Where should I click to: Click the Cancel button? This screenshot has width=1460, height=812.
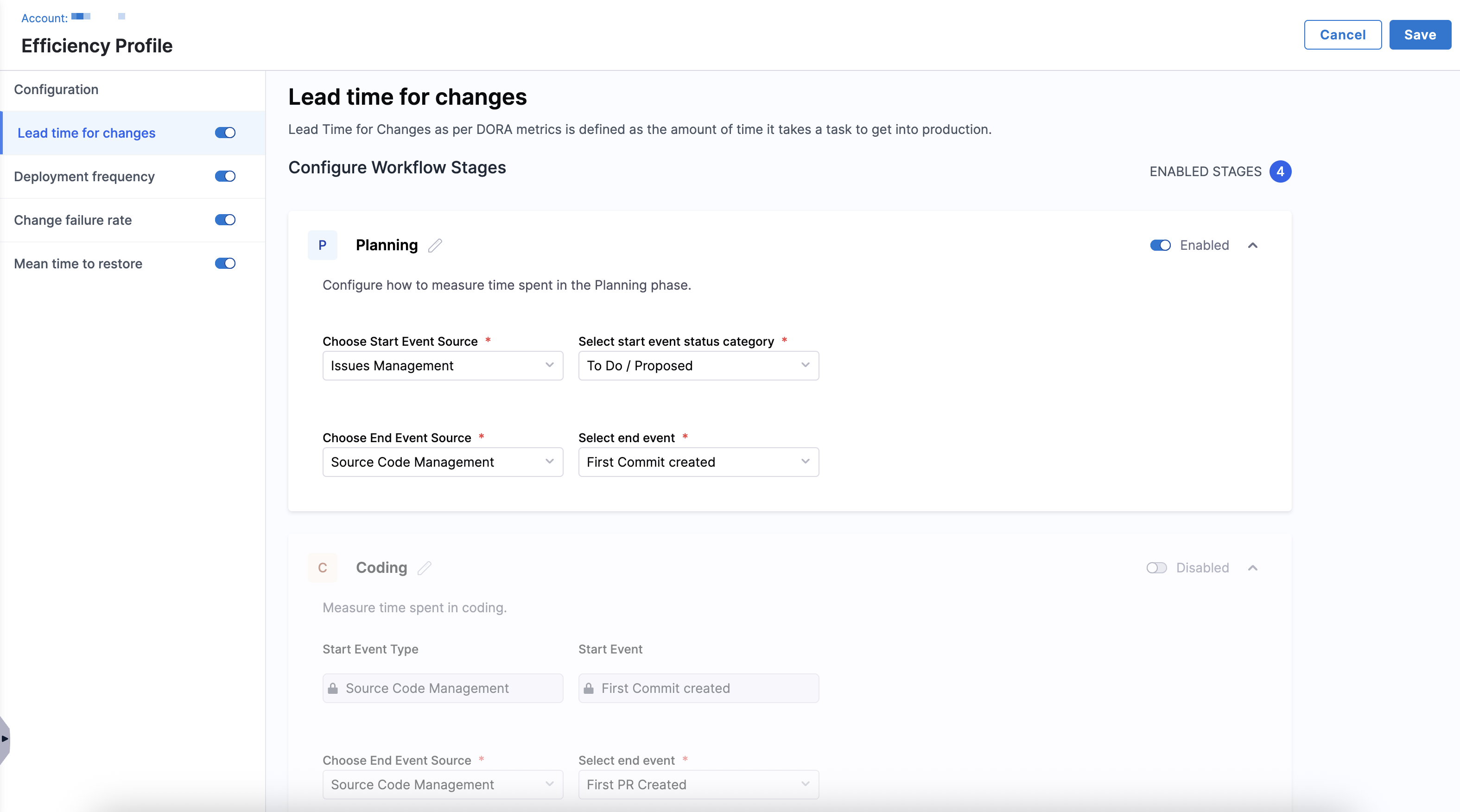tap(1342, 35)
